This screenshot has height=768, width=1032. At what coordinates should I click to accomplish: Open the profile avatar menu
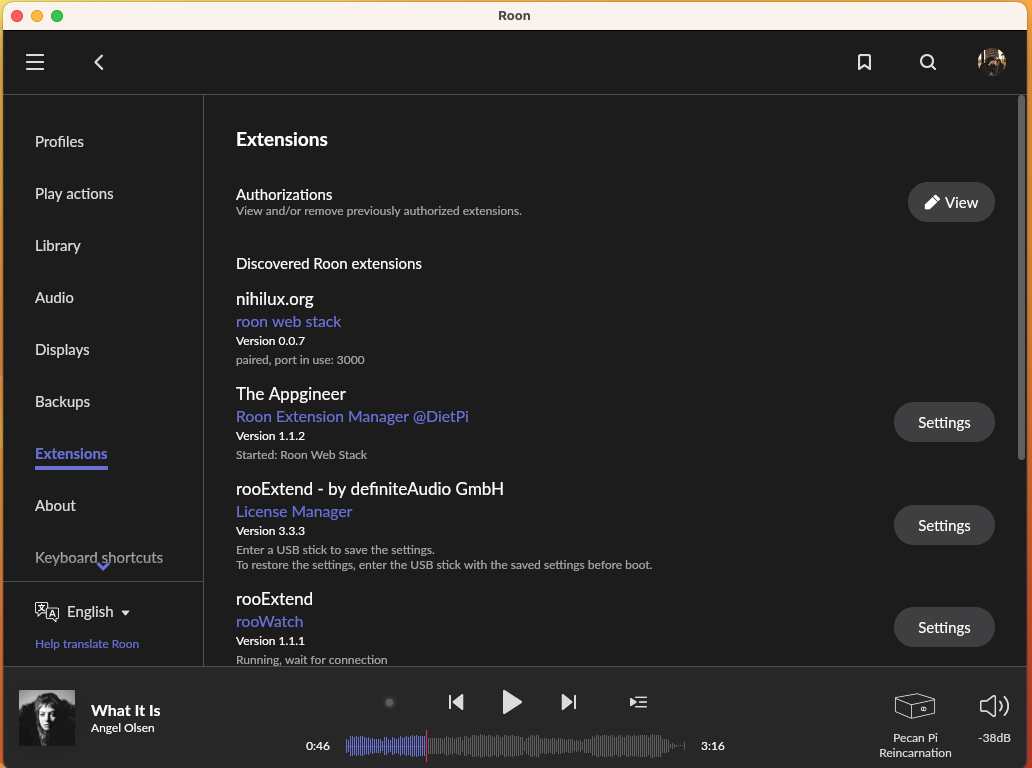pyautogui.click(x=991, y=62)
